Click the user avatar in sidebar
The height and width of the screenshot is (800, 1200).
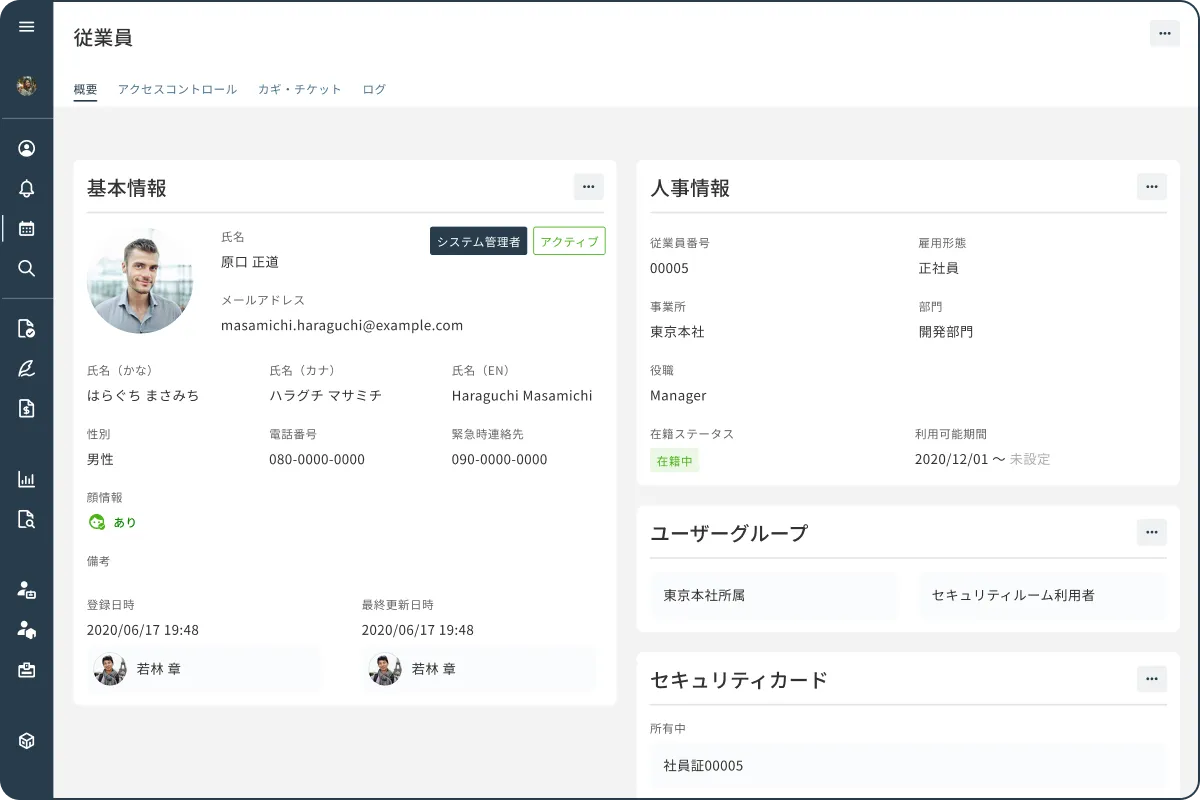(27, 86)
